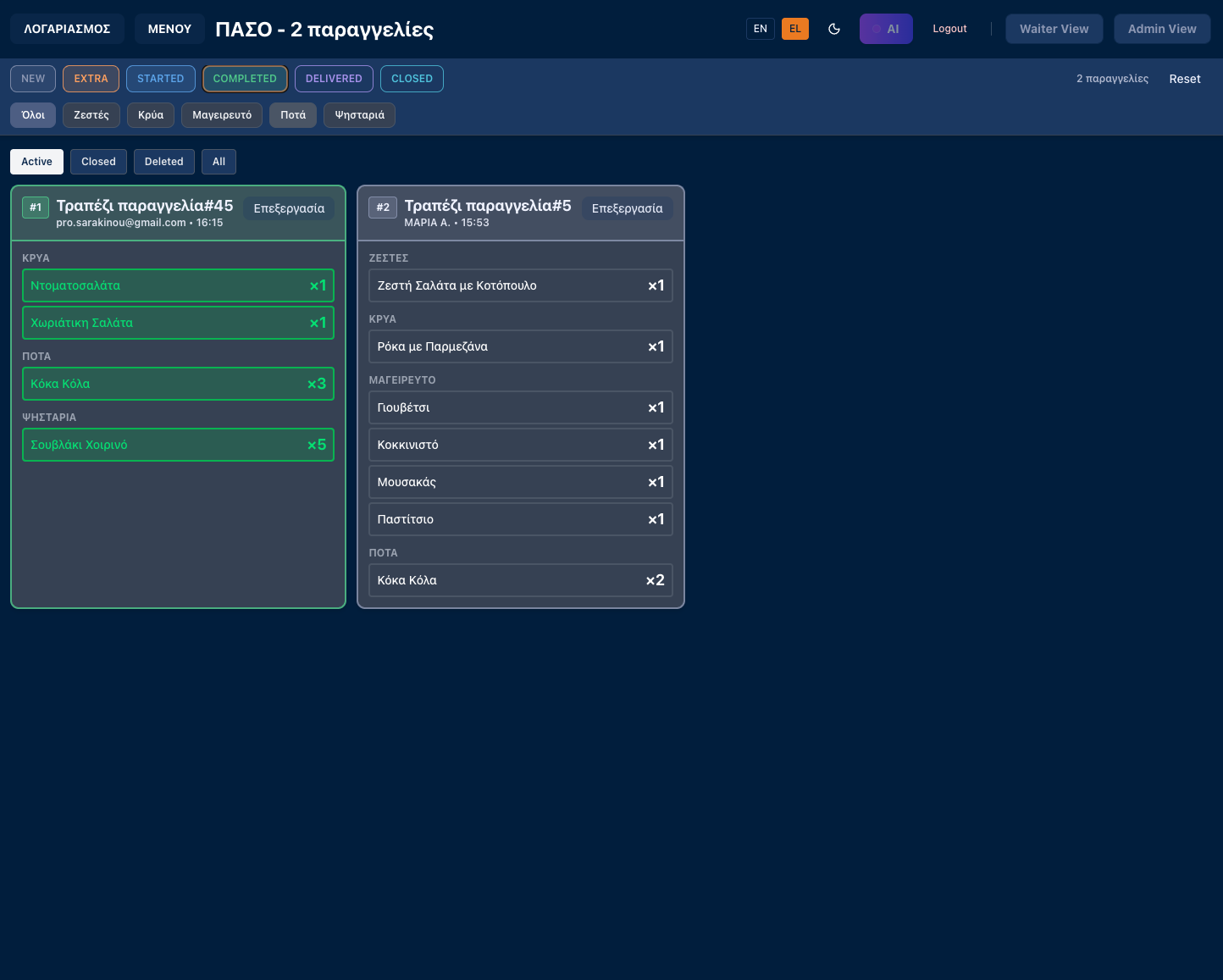
Task: Open the ΜΕΝΟΥ page
Action: pos(169,29)
